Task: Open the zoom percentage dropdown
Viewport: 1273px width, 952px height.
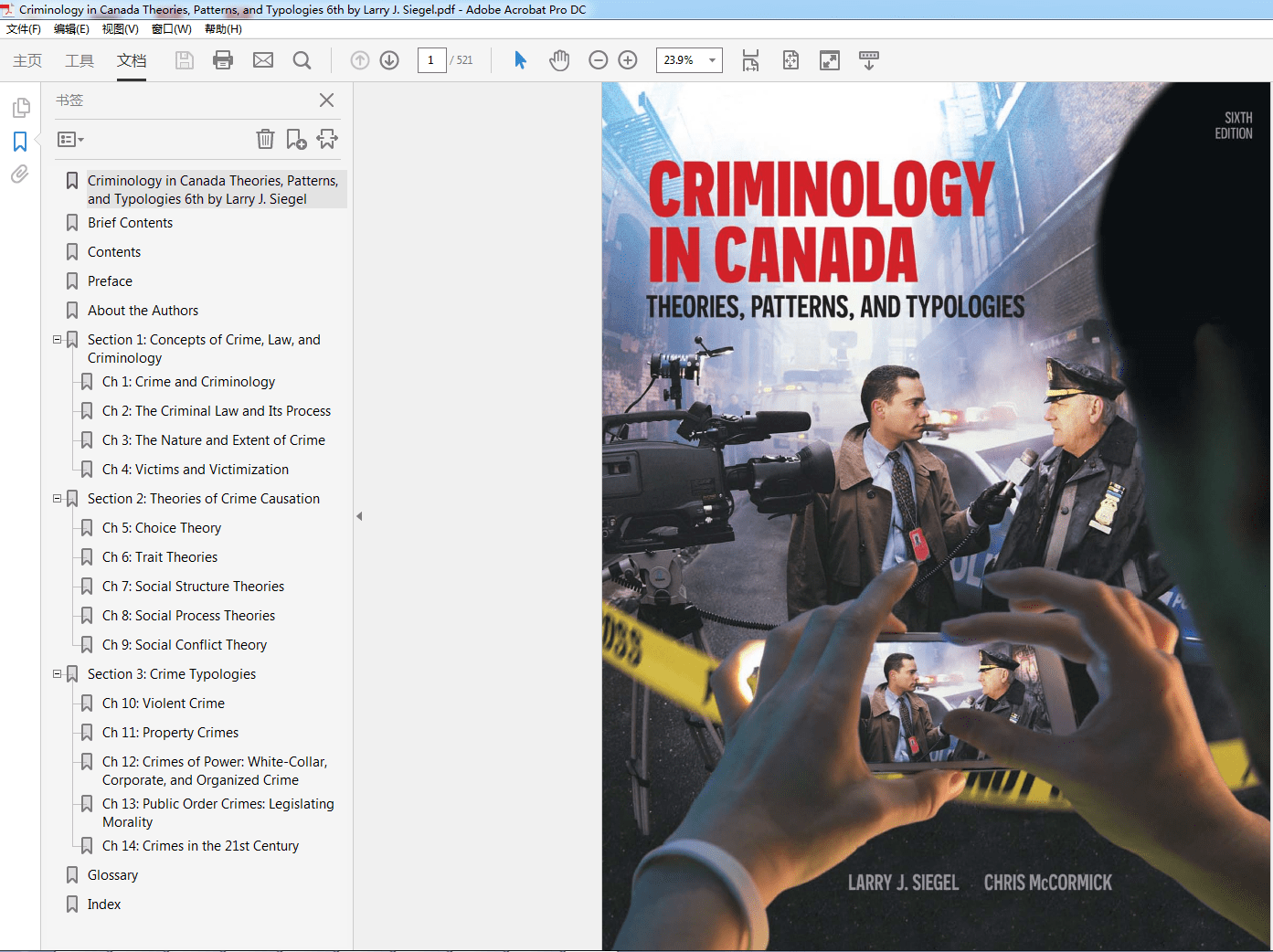Action: click(712, 60)
